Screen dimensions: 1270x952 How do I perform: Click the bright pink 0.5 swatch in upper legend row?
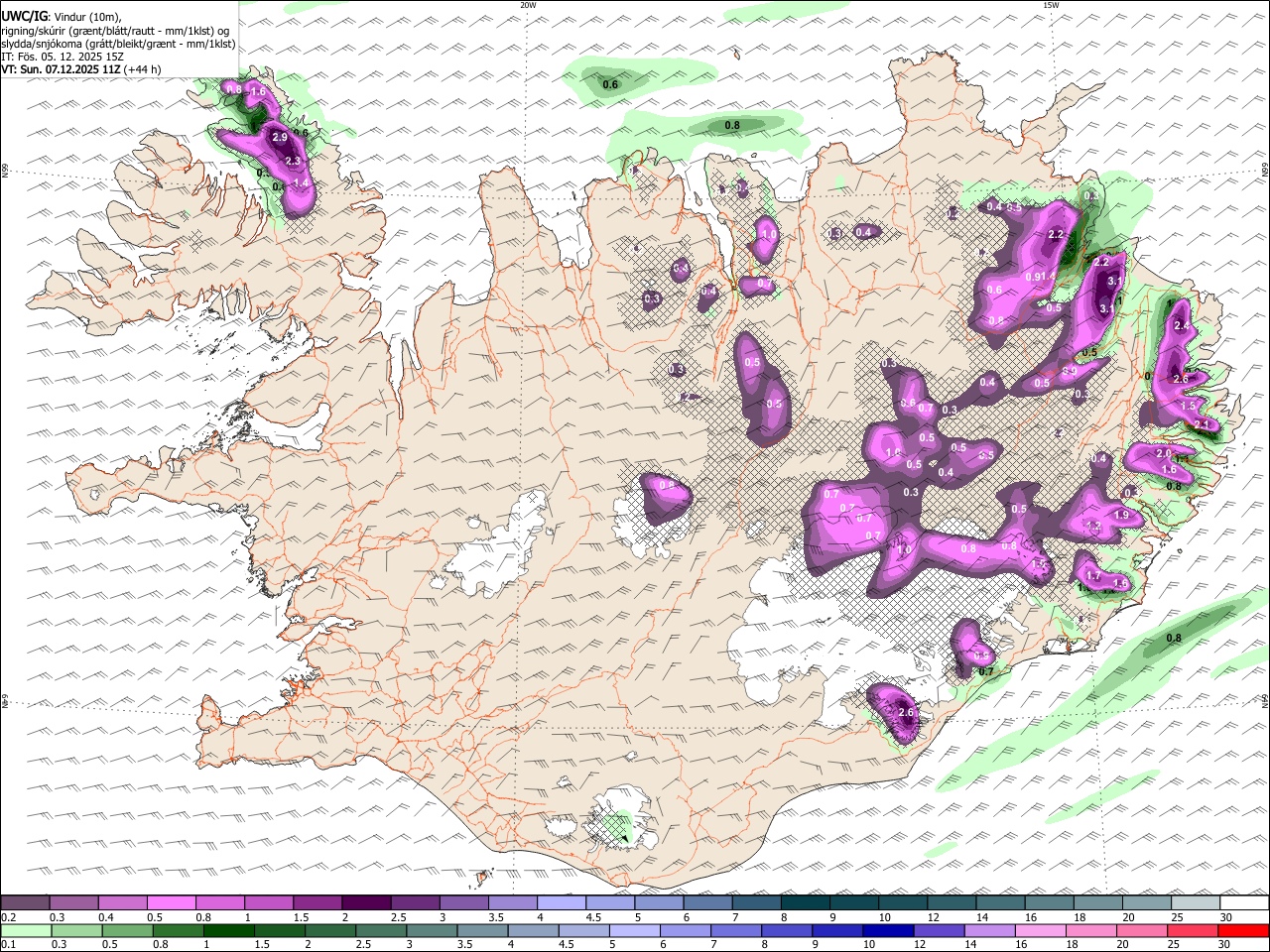171,903
